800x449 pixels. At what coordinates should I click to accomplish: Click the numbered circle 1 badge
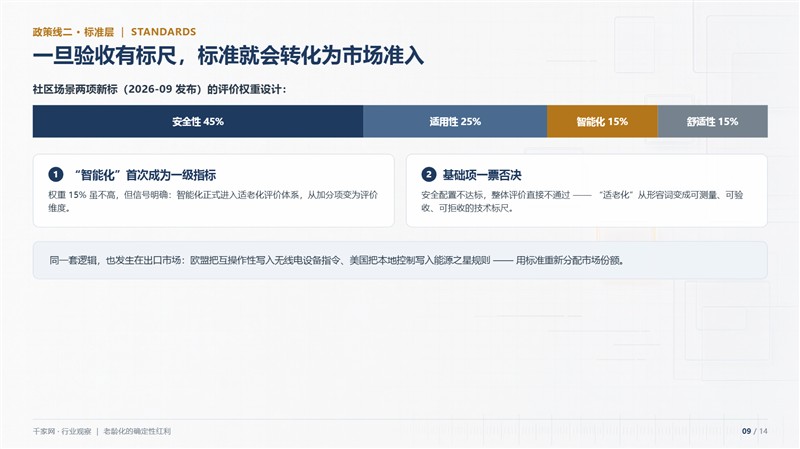point(56,174)
